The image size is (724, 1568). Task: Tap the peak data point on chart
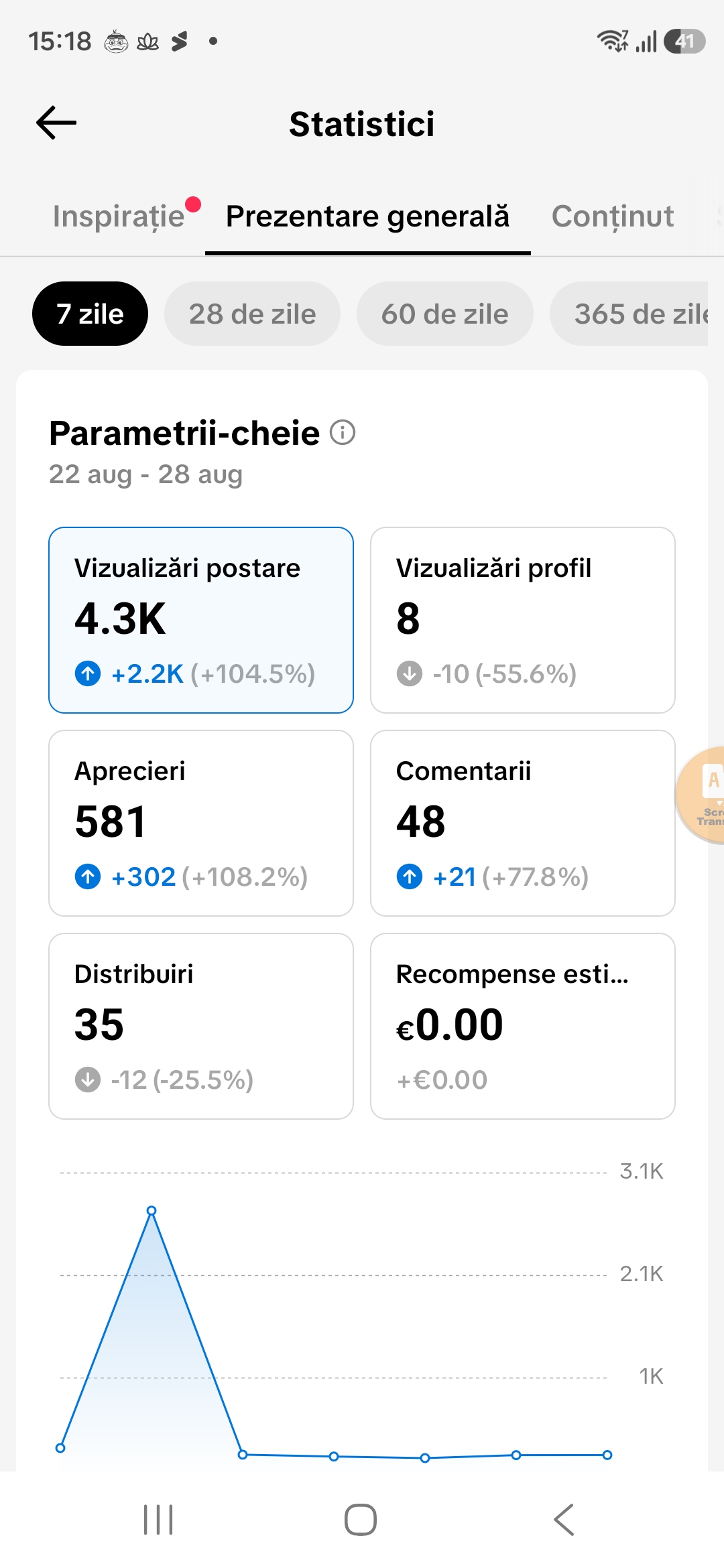152,1211
